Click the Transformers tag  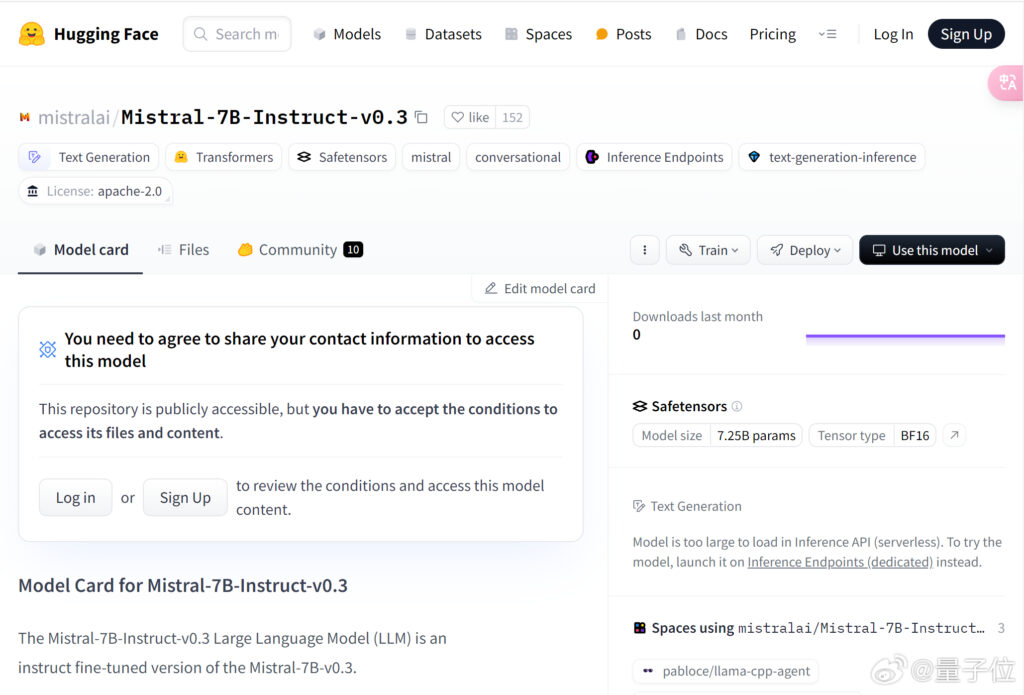point(223,157)
